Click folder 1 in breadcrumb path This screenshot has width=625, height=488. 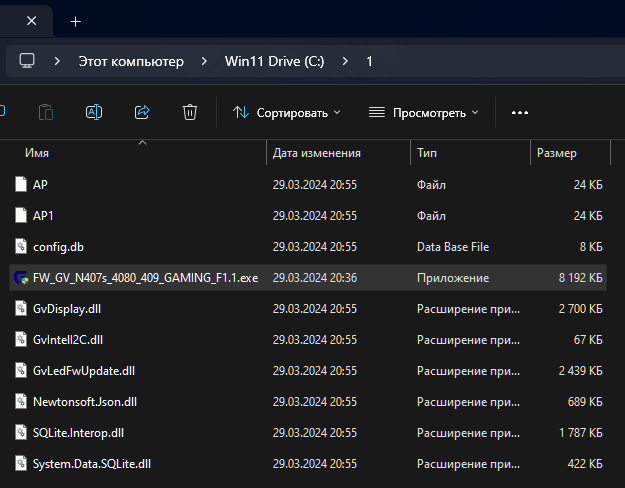tap(369, 61)
